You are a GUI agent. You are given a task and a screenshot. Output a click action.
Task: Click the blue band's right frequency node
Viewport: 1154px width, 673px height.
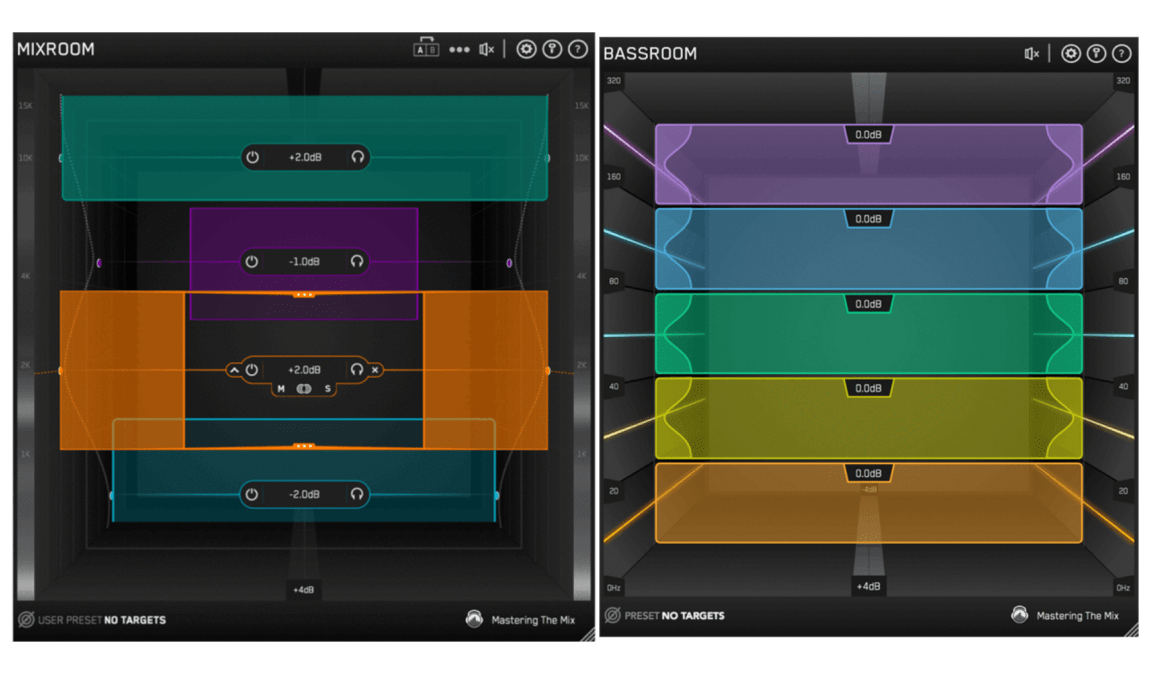pyautogui.click(x=497, y=496)
